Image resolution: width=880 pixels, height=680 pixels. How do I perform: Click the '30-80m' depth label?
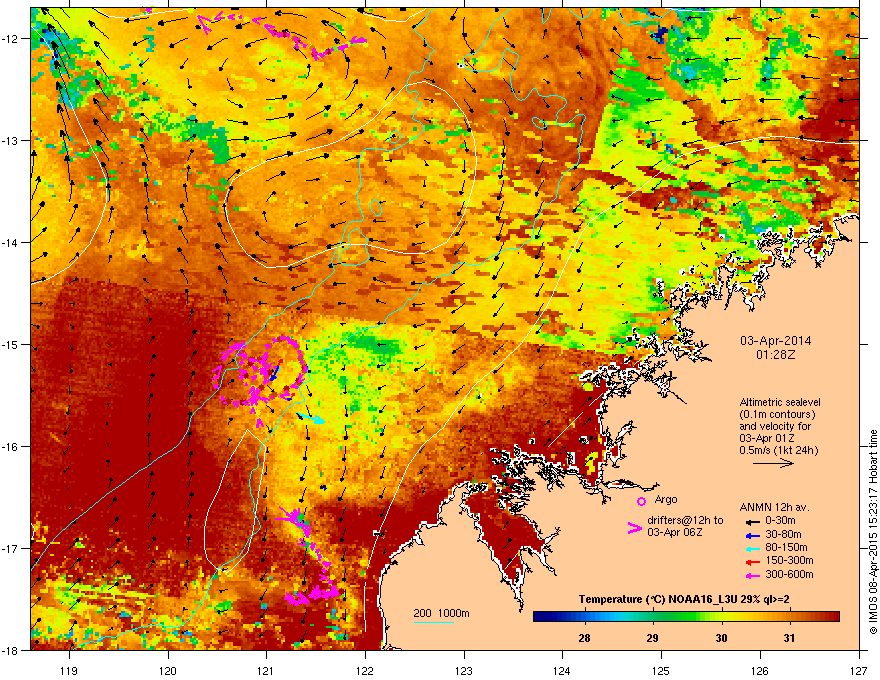pos(783,534)
